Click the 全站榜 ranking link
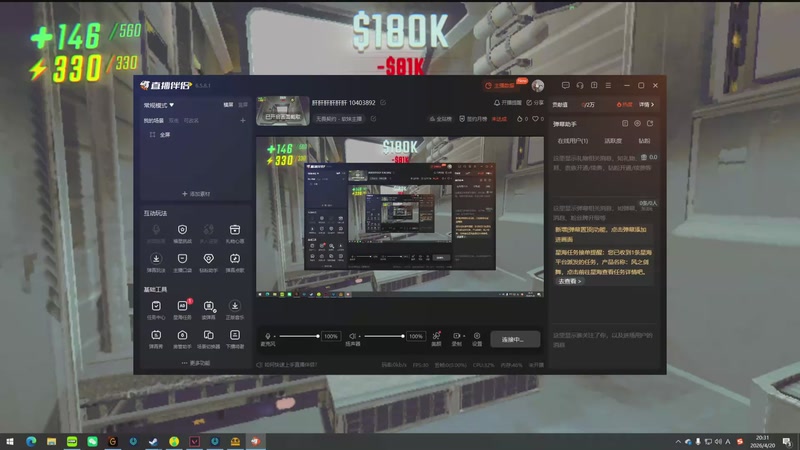This screenshot has height=450, width=800. point(440,119)
